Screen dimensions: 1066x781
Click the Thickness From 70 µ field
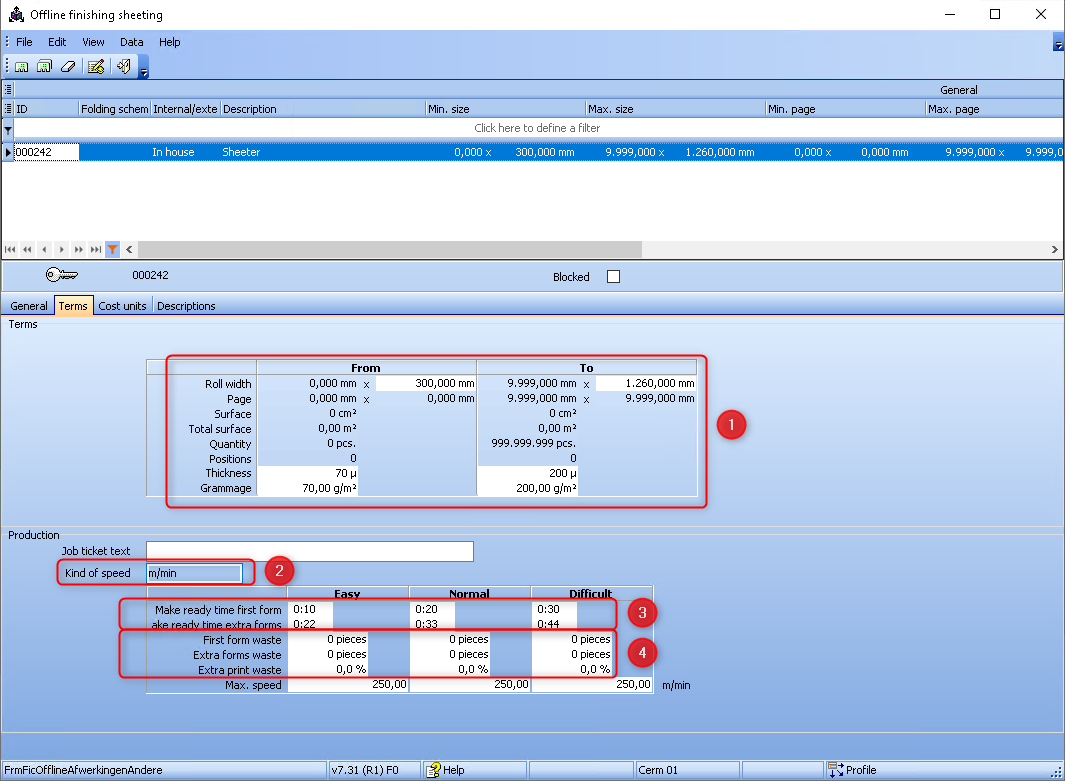tap(308, 473)
